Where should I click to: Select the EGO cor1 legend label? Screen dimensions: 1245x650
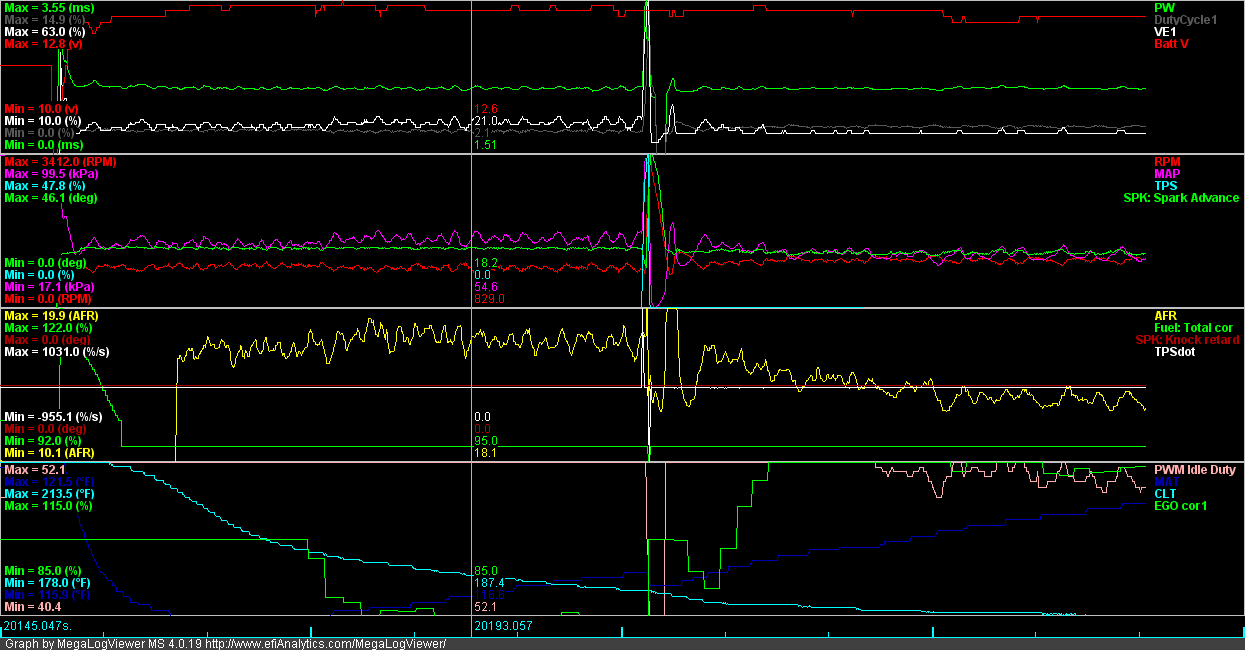coord(1181,505)
